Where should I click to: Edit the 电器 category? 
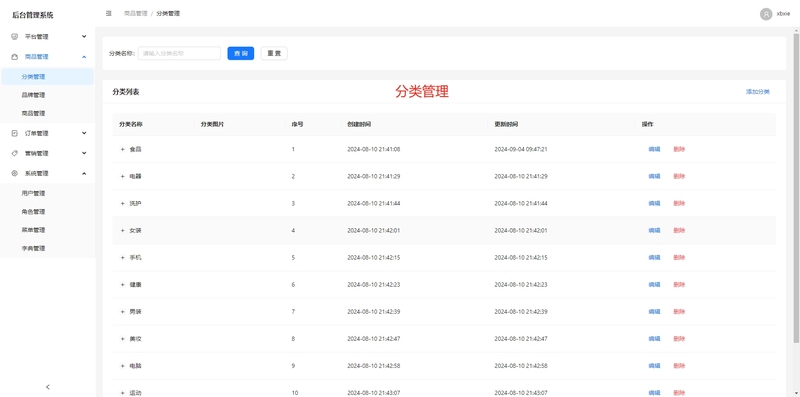pyautogui.click(x=654, y=177)
